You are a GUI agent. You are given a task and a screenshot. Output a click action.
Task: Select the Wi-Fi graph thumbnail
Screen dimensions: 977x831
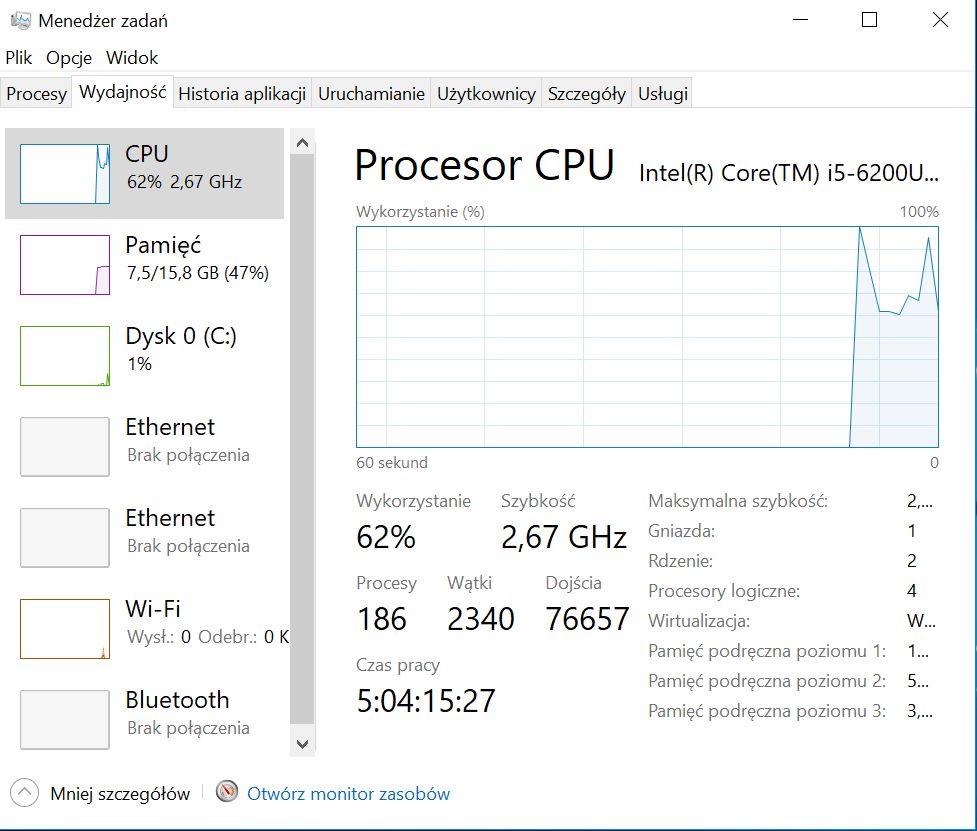pyautogui.click(x=65, y=629)
